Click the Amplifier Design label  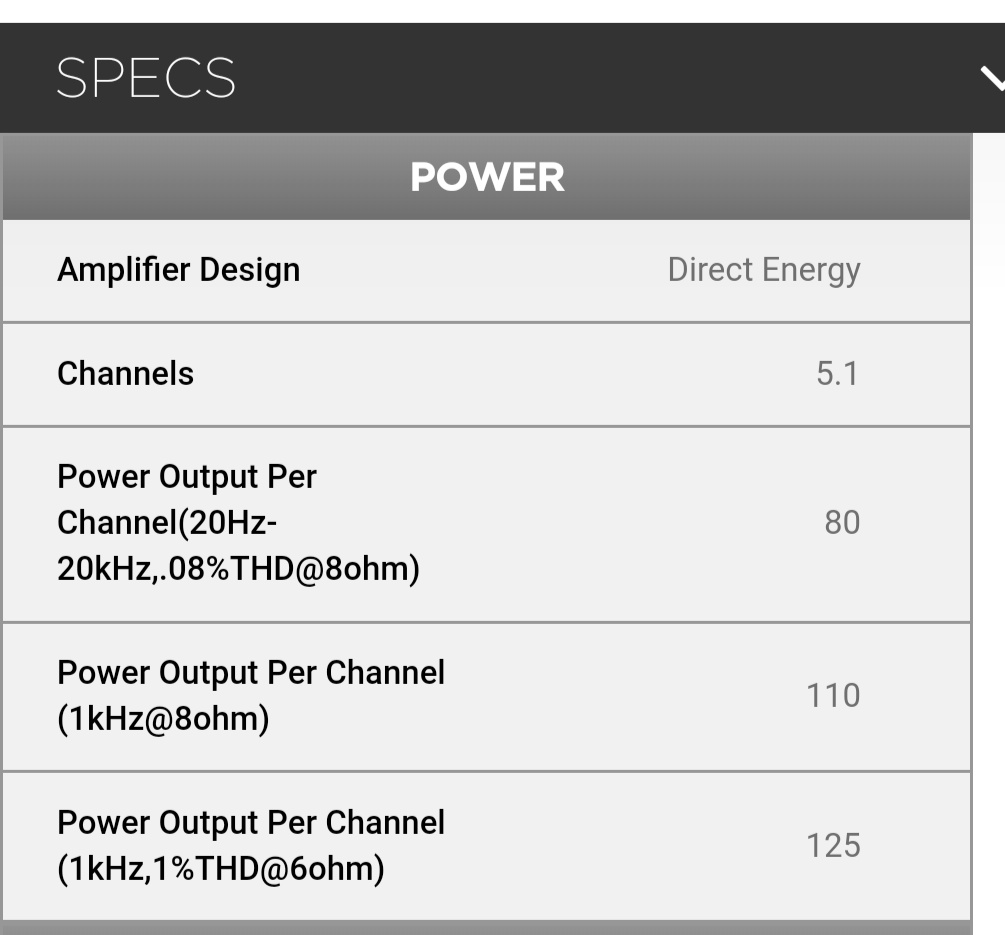coord(179,270)
